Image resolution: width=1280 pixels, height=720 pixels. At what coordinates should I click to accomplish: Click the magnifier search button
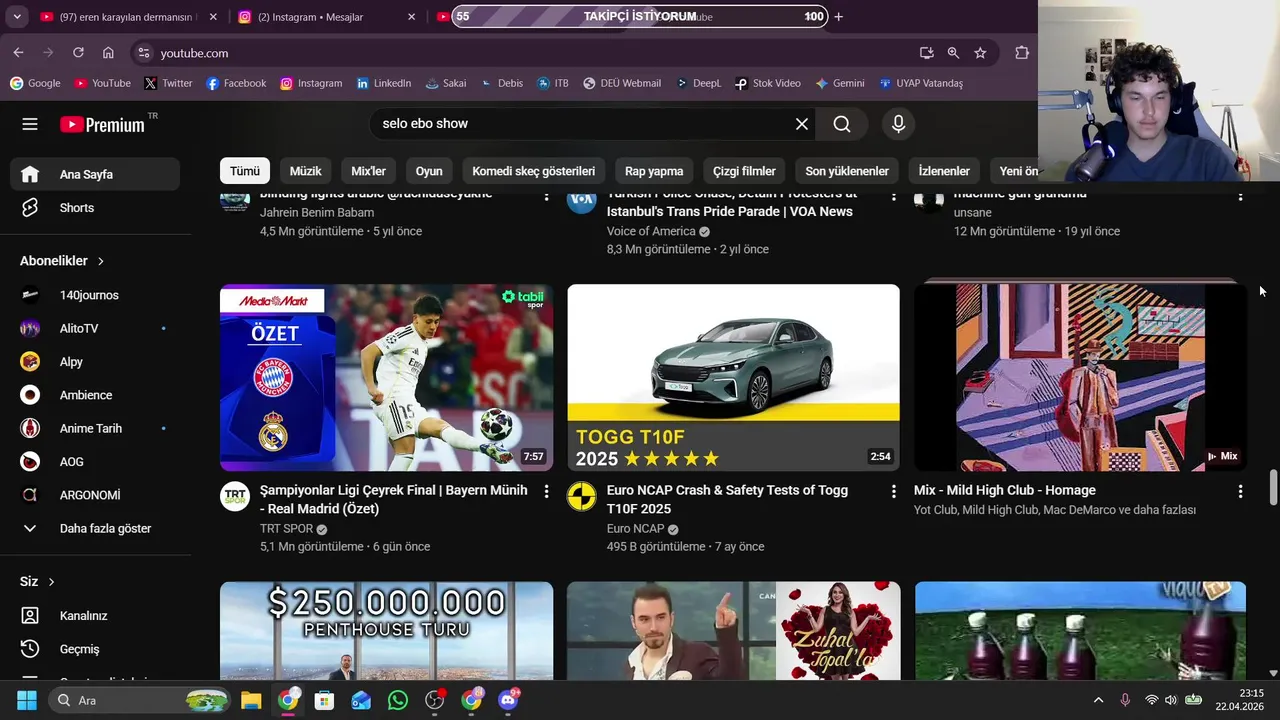click(x=842, y=124)
